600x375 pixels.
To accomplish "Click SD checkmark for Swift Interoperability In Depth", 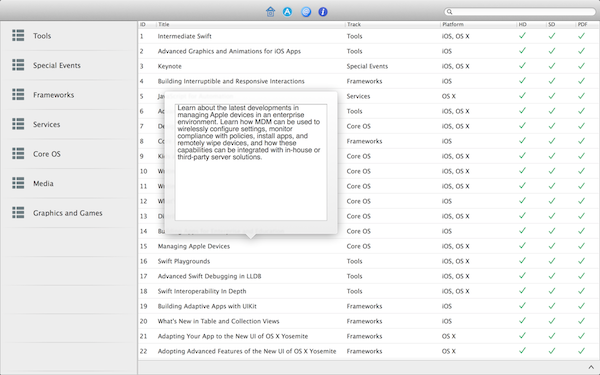I will click(x=552, y=291).
